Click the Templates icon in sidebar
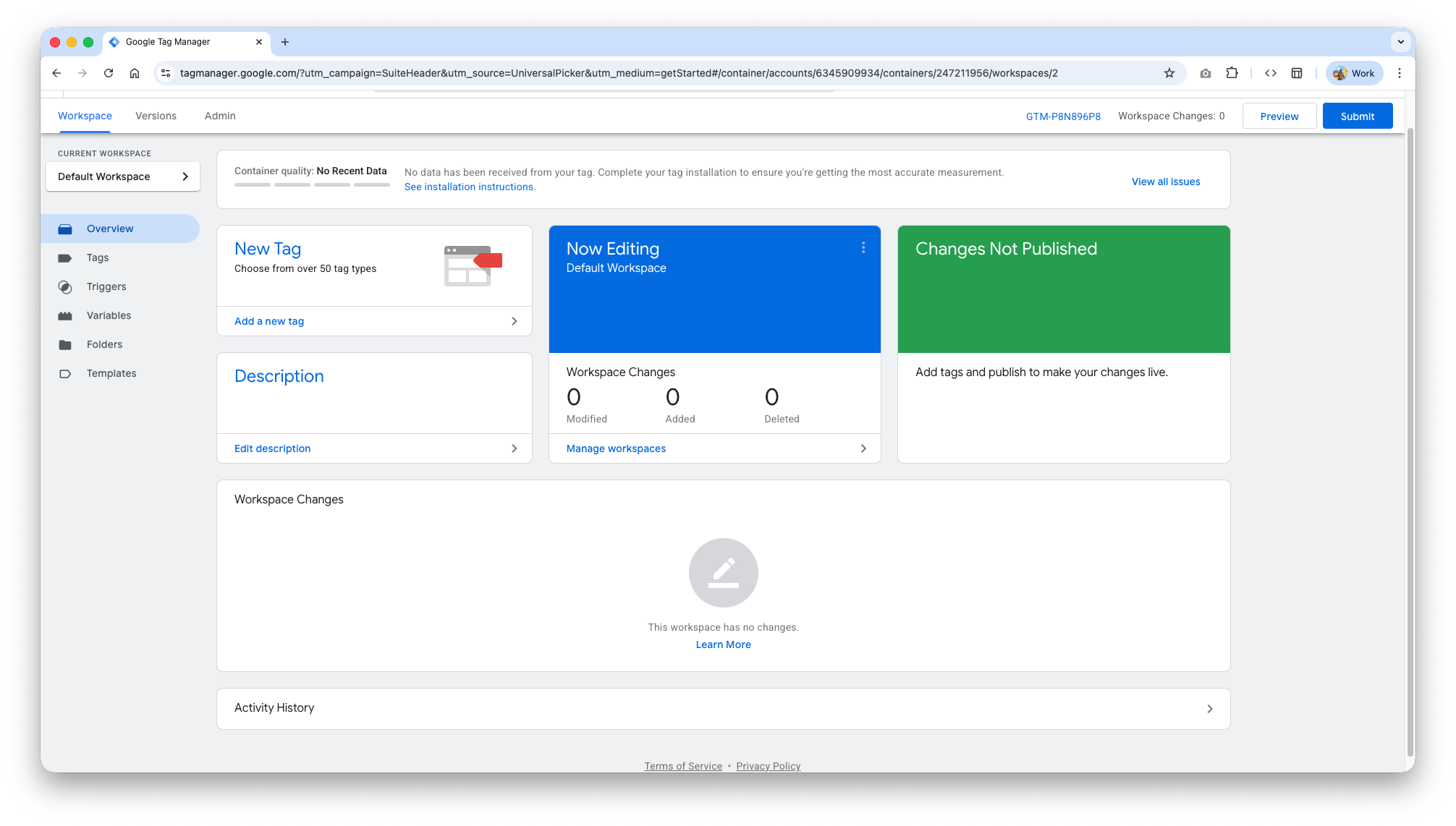Screen dimensions: 1456x826 pyautogui.click(x=65, y=374)
